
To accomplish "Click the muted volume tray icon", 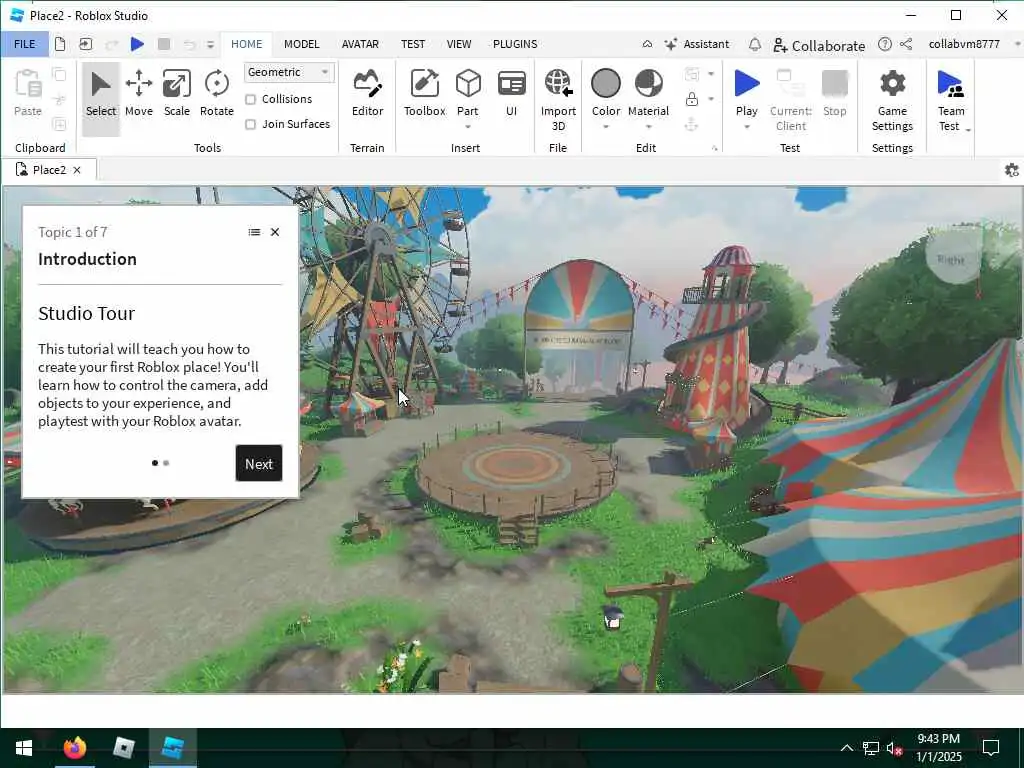I will 894,748.
